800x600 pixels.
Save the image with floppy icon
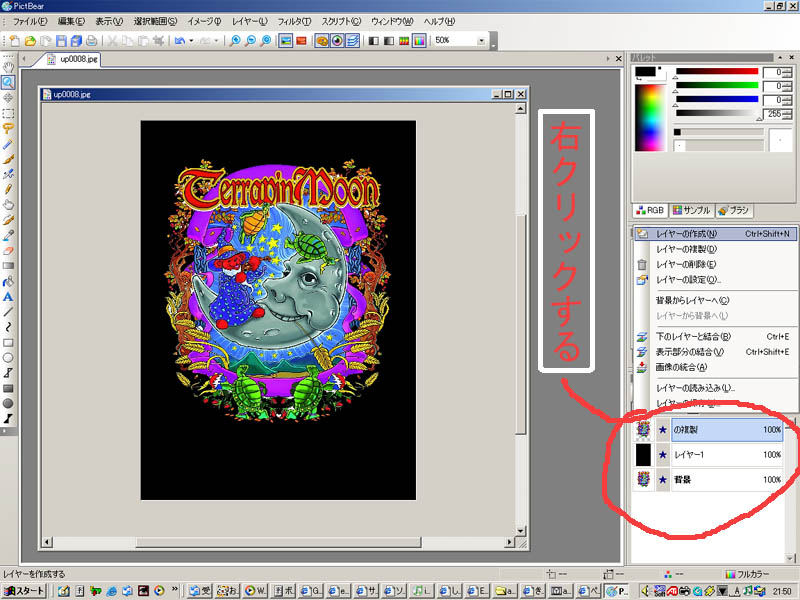(61, 41)
